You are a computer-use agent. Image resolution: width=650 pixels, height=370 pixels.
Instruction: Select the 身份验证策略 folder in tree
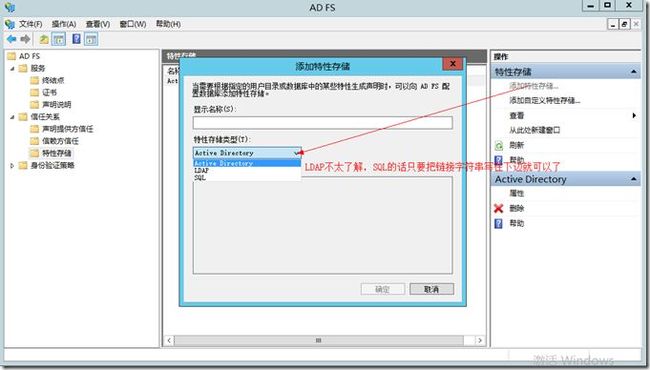pos(52,165)
